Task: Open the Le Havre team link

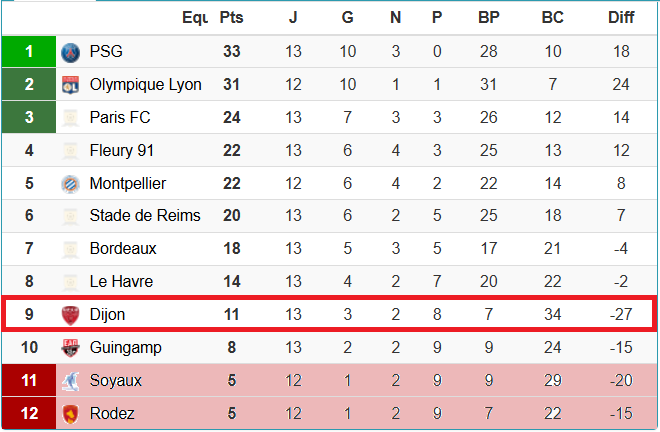Action: click(120, 282)
